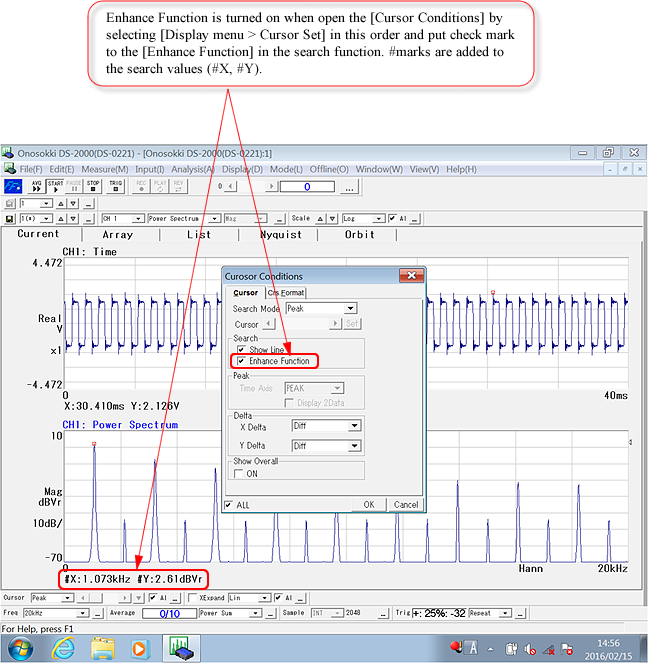This screenshot has width=648, height=663.
Task: Toggle the Al checkbox next to Log scale
Action: click(393, 218)
